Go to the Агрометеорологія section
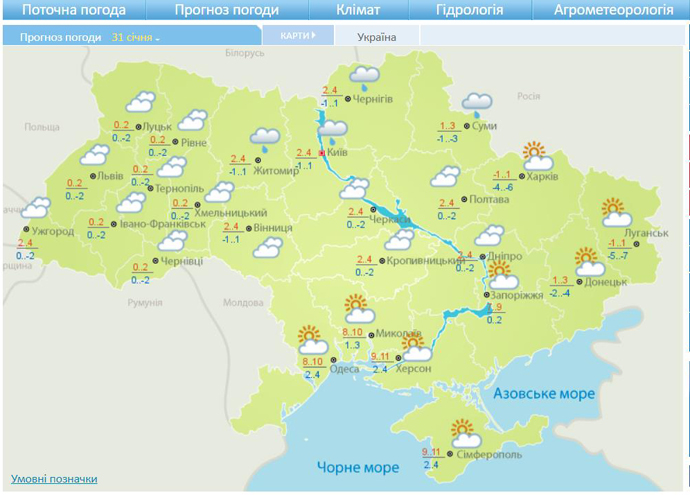Viewport: 690px width, 495px height. 614,11
